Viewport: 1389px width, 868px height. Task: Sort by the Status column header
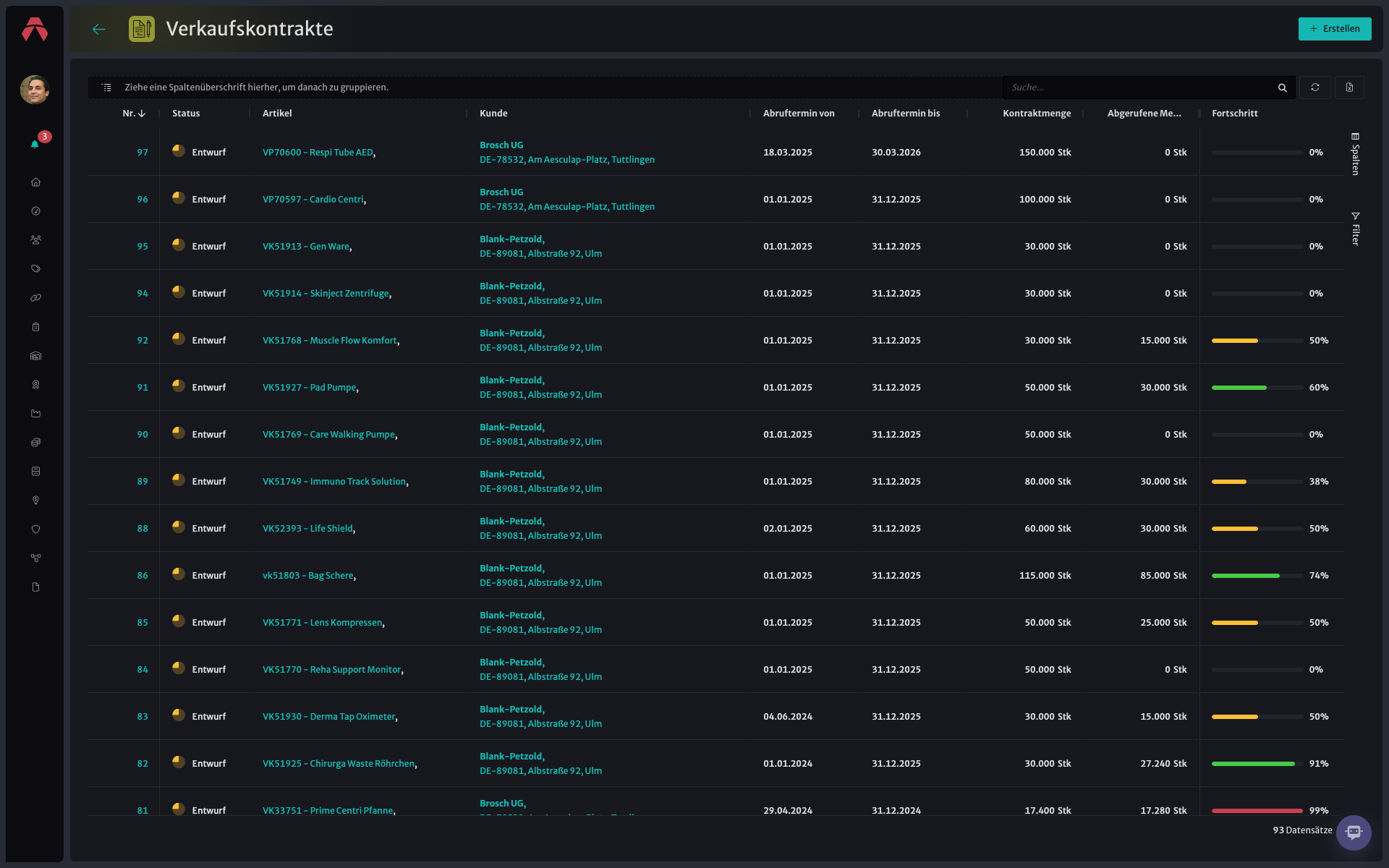point(186,114)
